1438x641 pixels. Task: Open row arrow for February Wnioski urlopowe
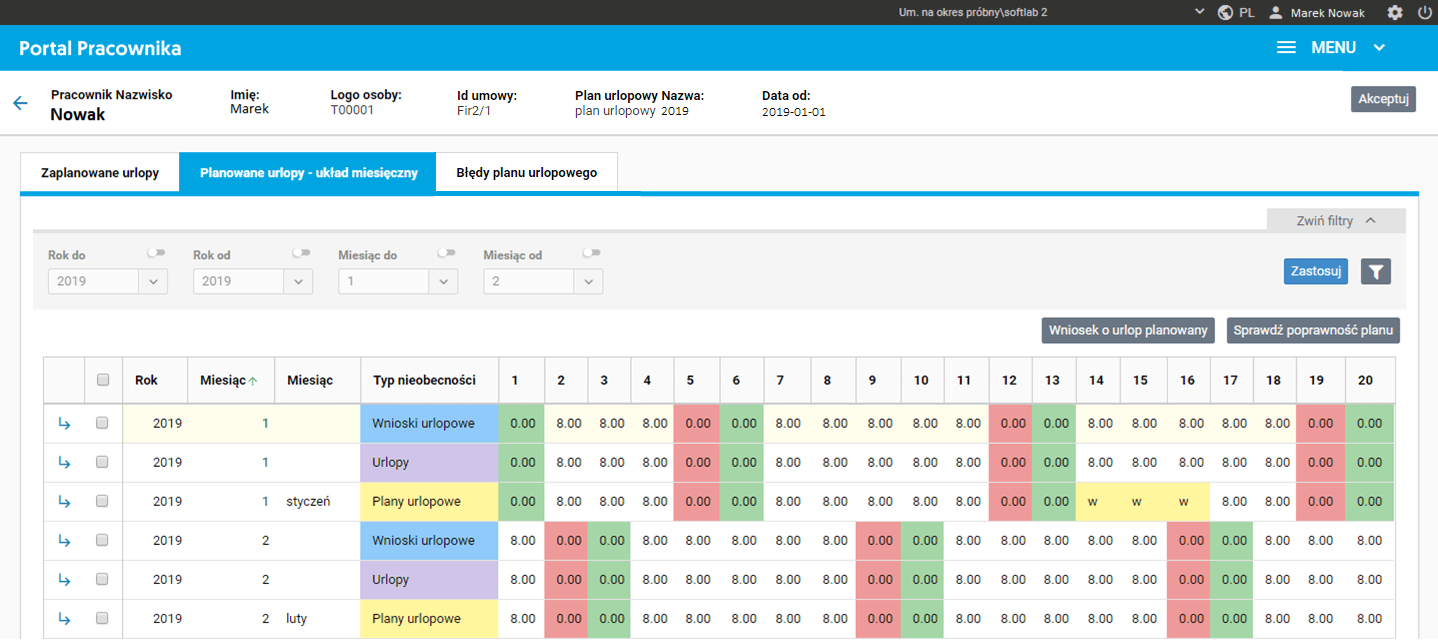pyautogui.click(x=64, y=540)
